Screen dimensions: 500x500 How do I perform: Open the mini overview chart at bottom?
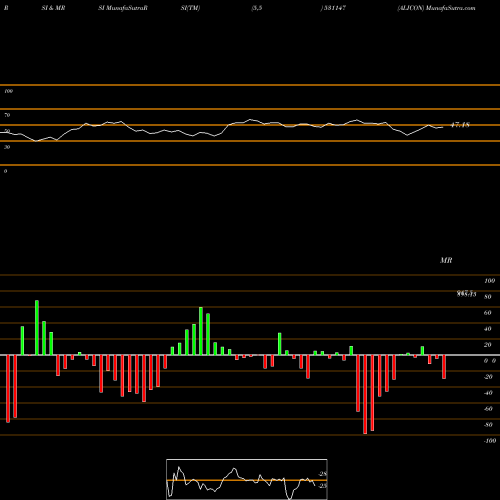(247, 479)
